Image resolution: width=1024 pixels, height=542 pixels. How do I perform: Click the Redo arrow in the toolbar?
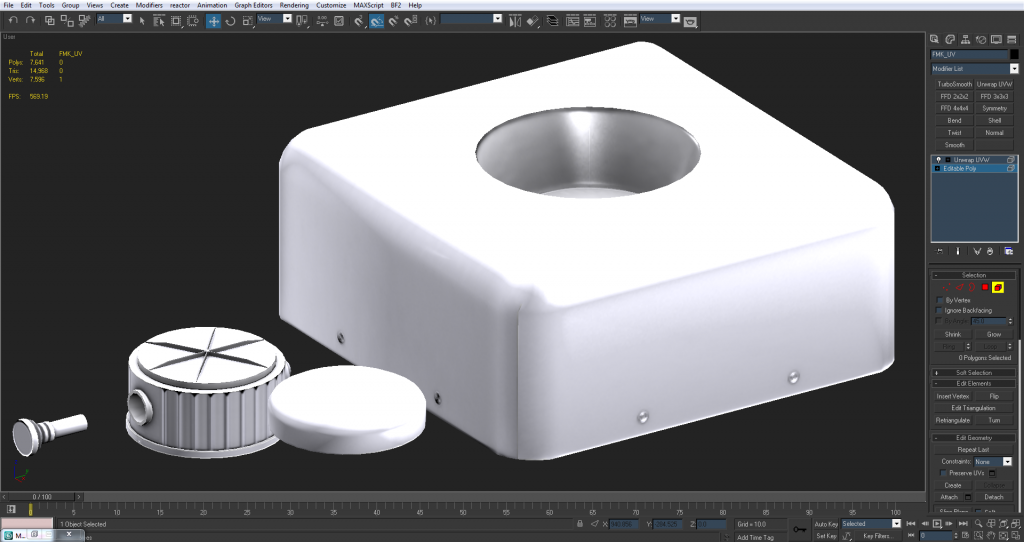[29, 20]
